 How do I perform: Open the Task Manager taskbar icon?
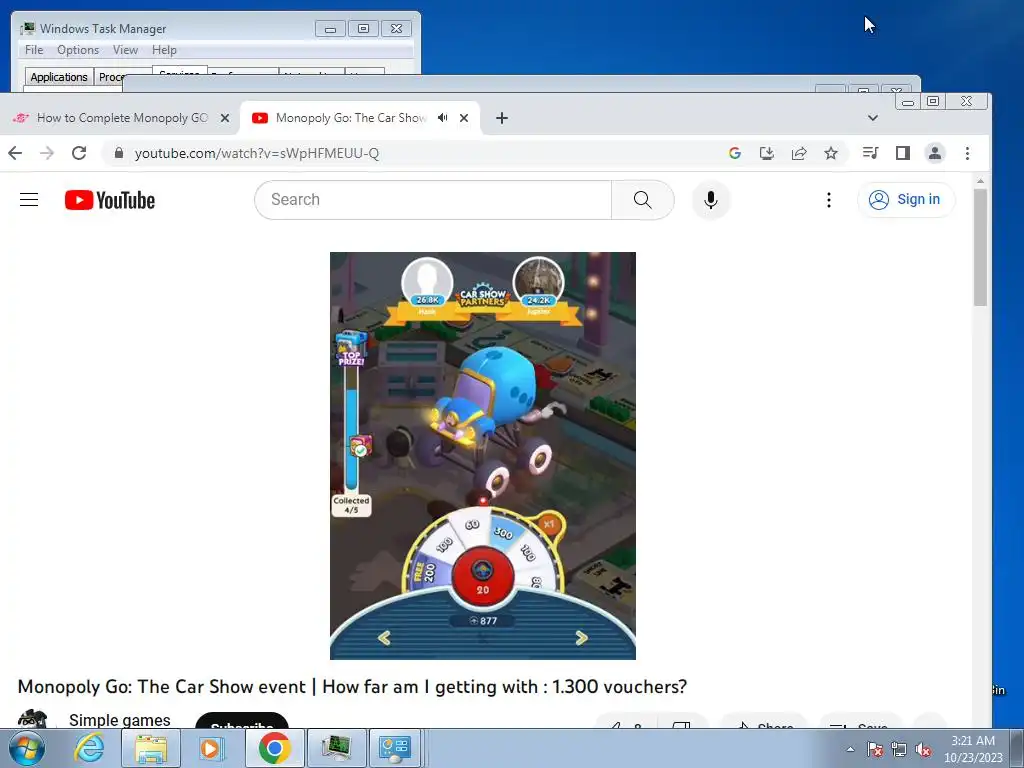tap(336, 748)
